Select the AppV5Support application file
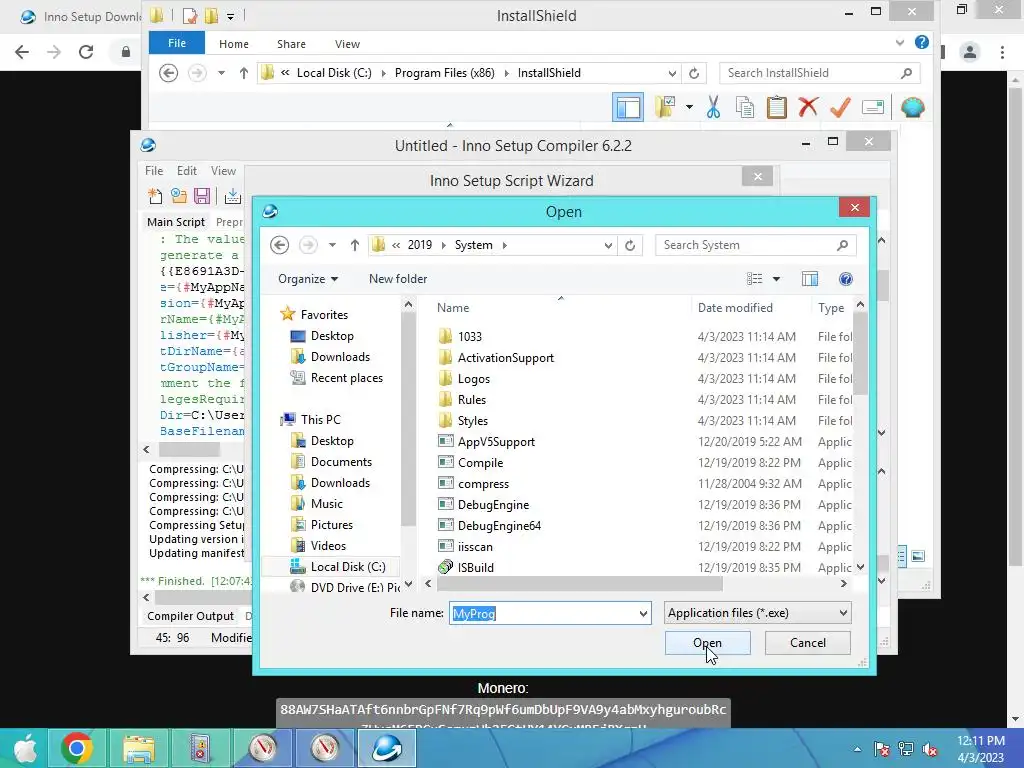The height and width of the screenshot is (768, 1024). (496, 441)
